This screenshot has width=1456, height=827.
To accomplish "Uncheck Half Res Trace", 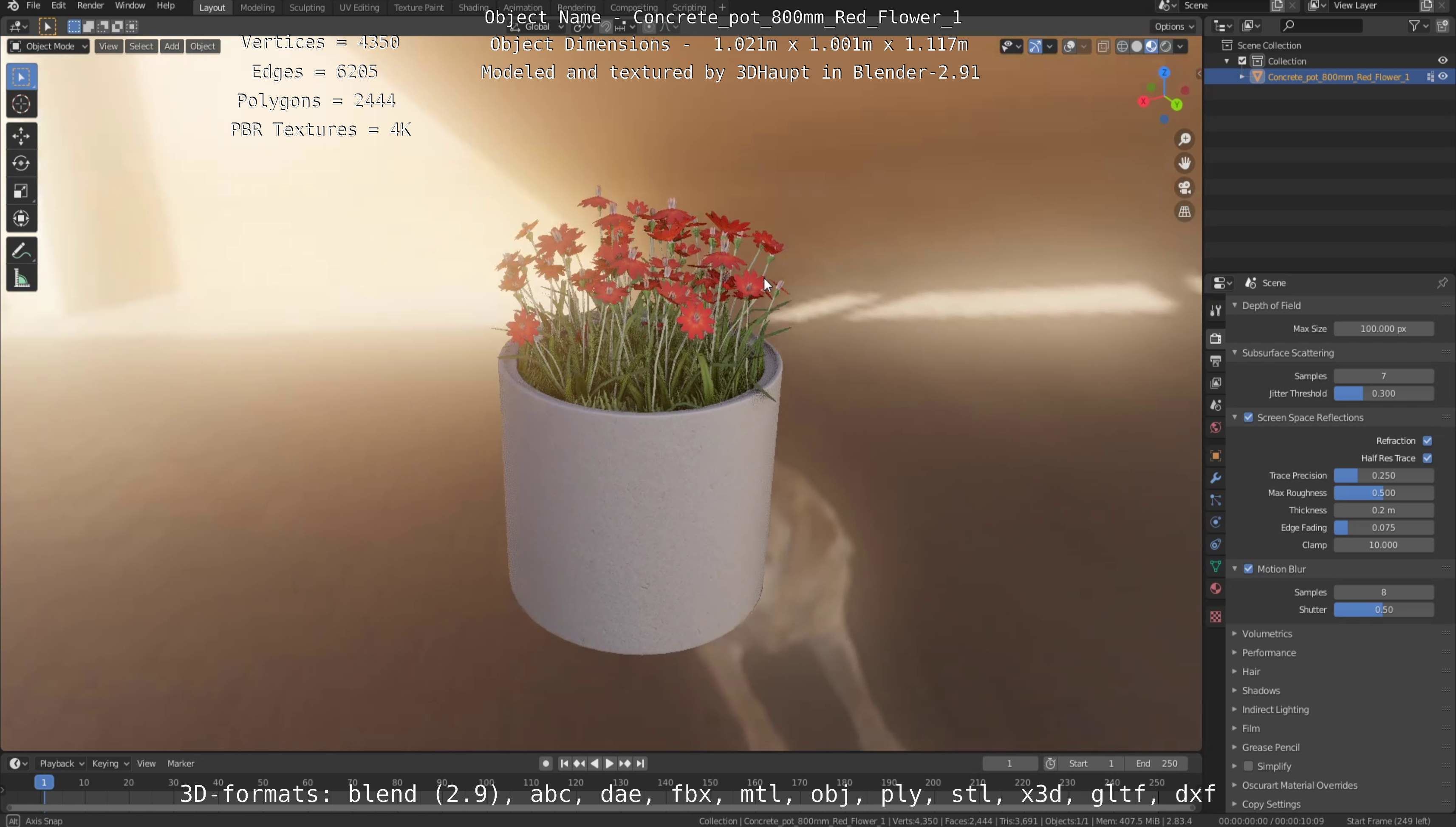I will pos(1428,459).
